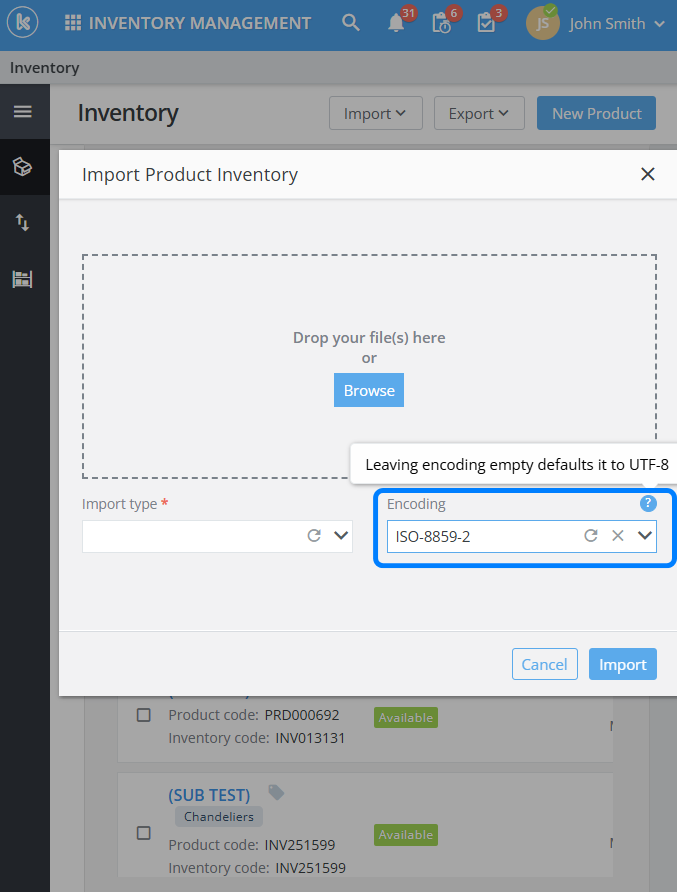
Task: Open the warehouse sidebar icon
Action: click(22, 279)
